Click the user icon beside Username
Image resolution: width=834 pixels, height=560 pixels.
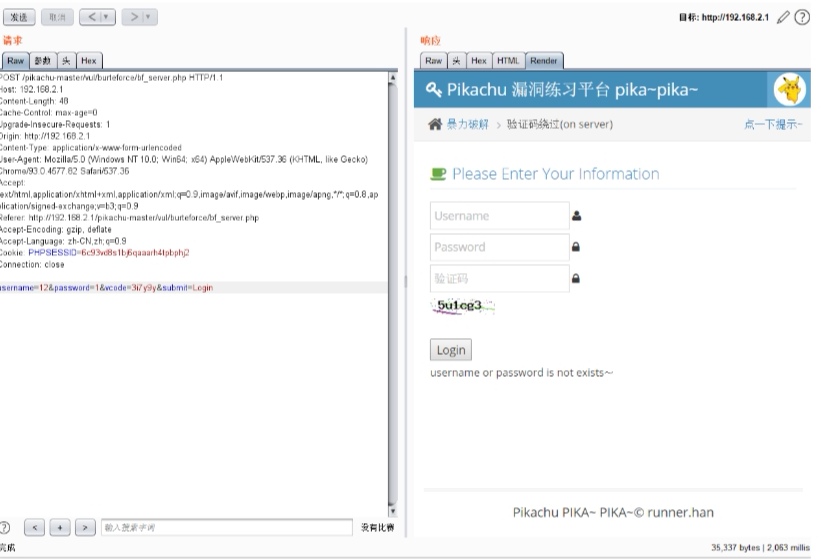(x=577, y=216)
